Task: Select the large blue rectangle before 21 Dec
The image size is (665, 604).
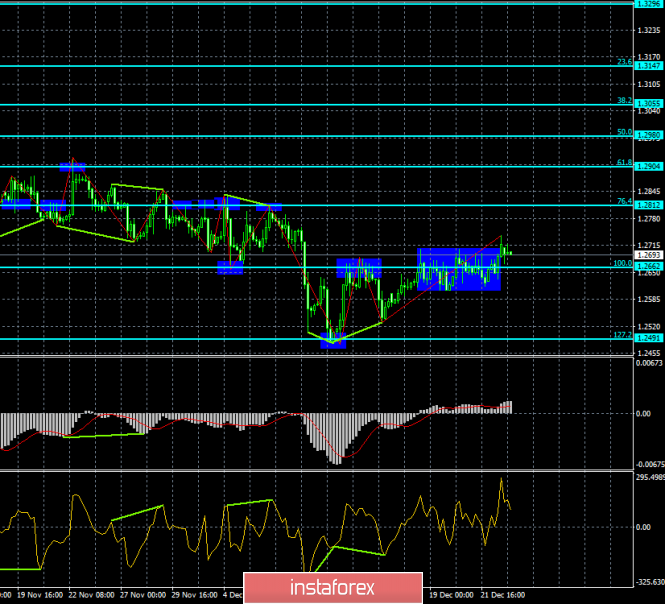Action: (459, 269)
